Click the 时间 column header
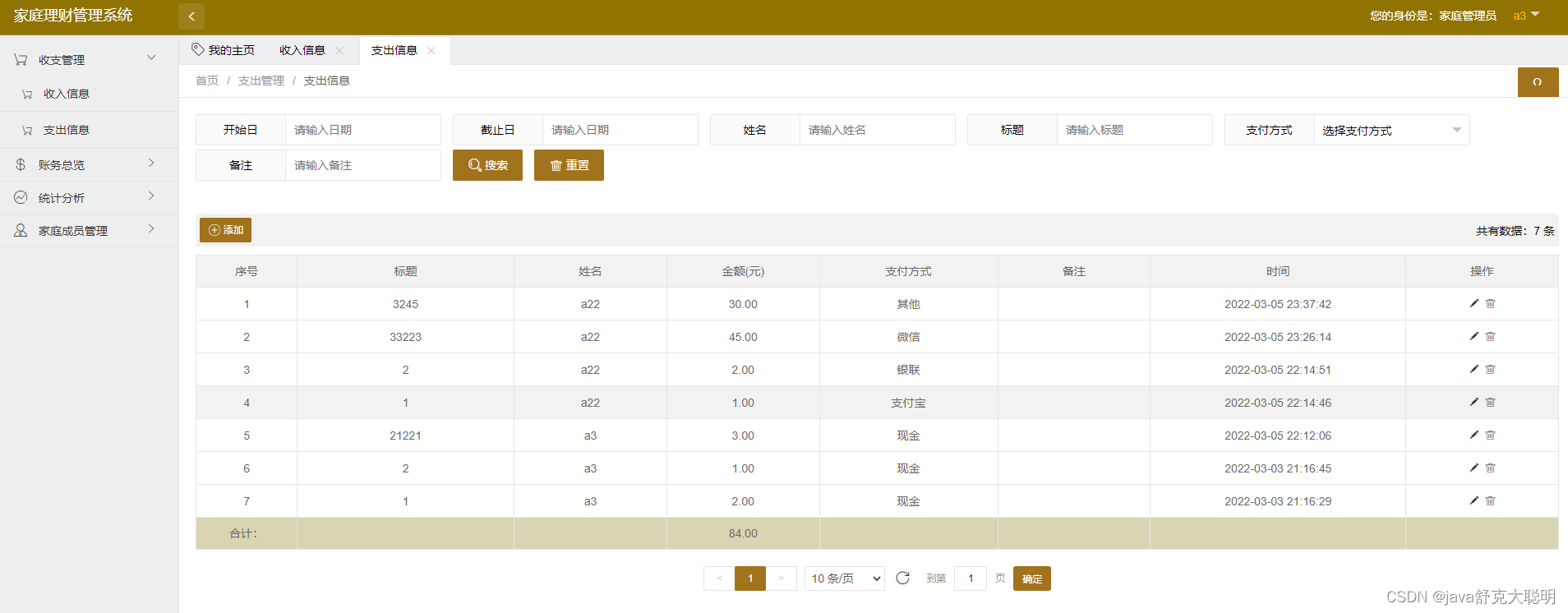The height and width of the screenshot is (613, 1568). (1278, 271)
